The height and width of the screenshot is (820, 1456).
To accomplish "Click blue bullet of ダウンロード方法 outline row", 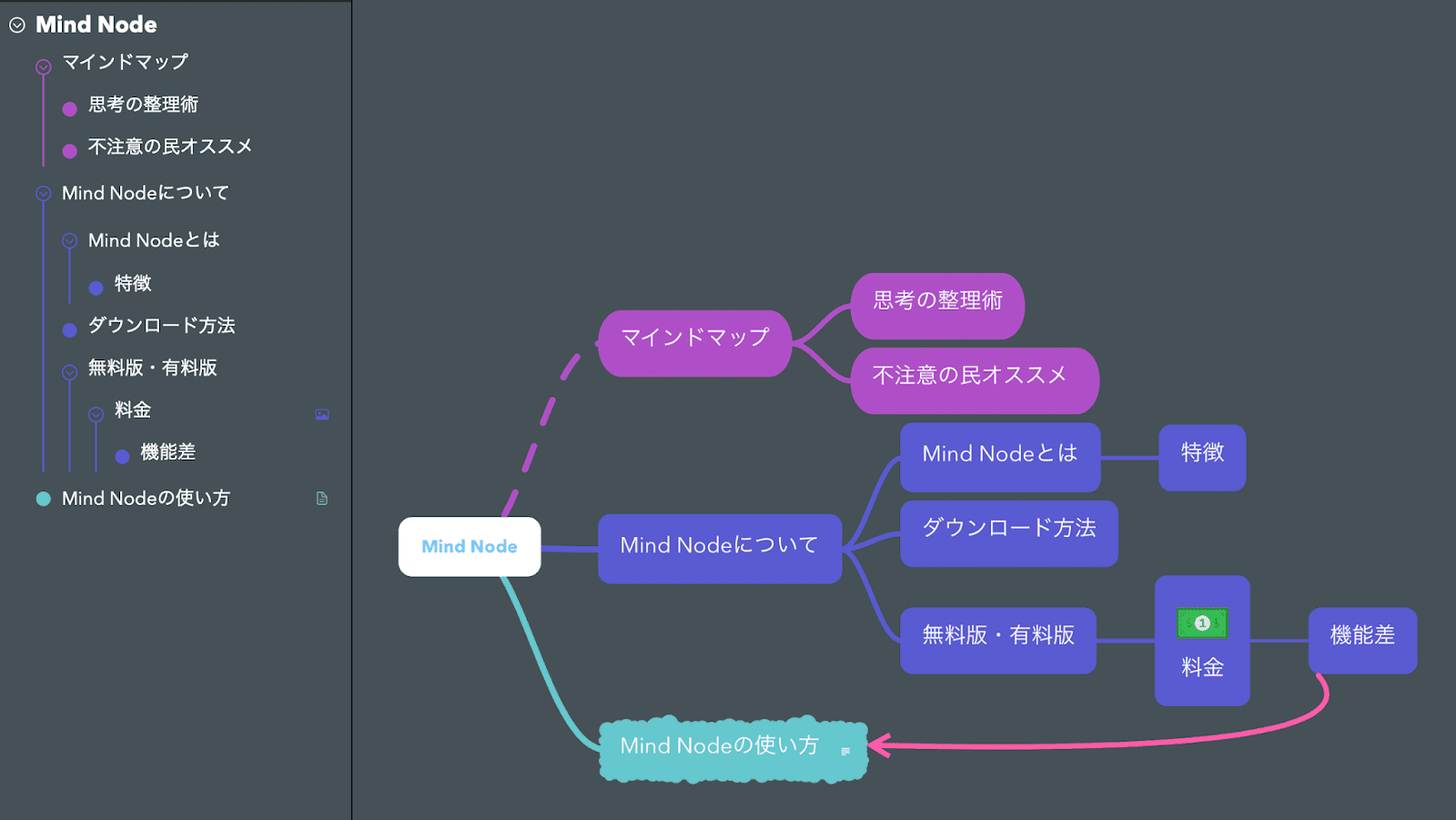I will coord(69,329).
